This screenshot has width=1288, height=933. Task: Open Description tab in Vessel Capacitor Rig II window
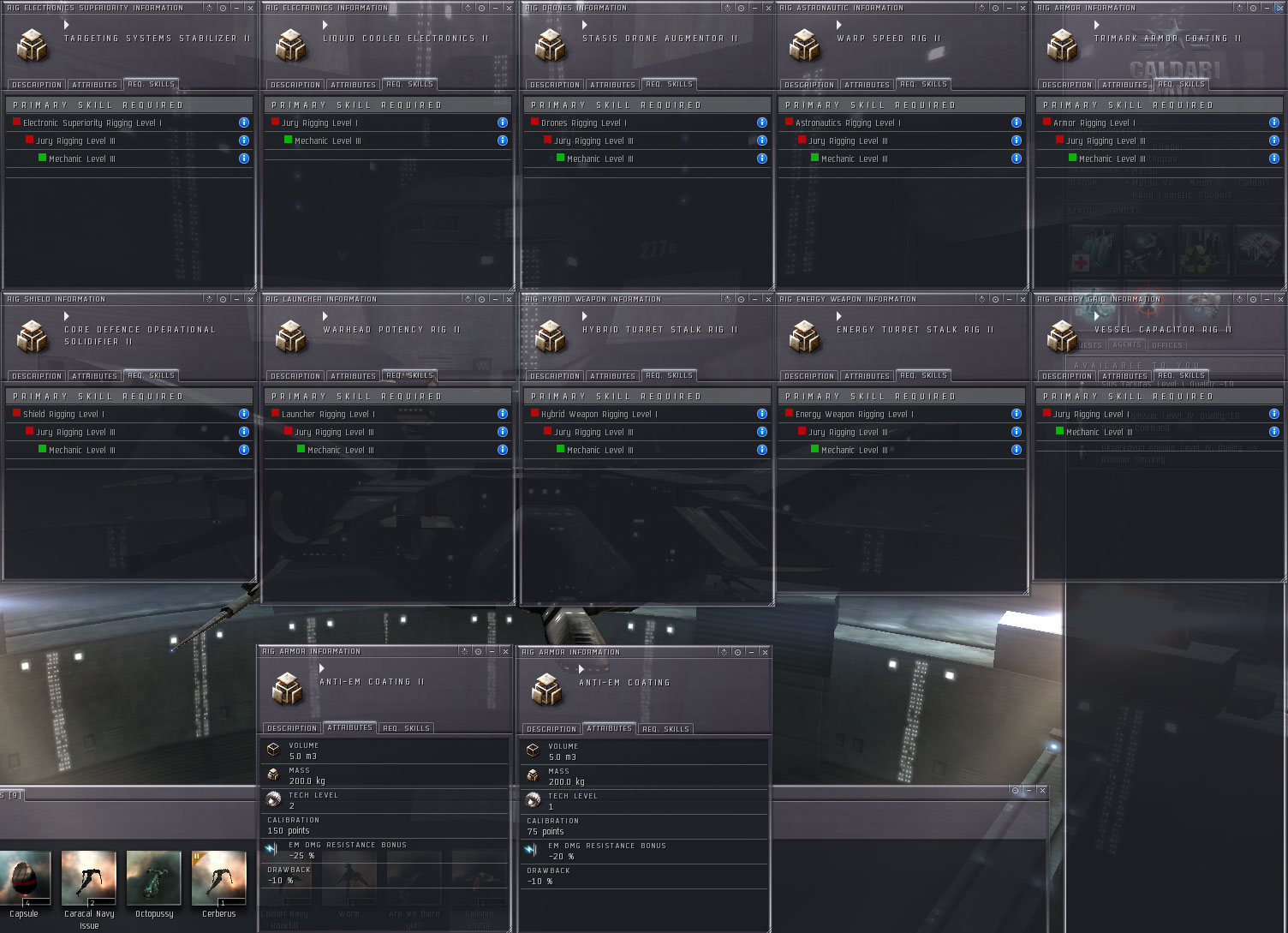1066,376
